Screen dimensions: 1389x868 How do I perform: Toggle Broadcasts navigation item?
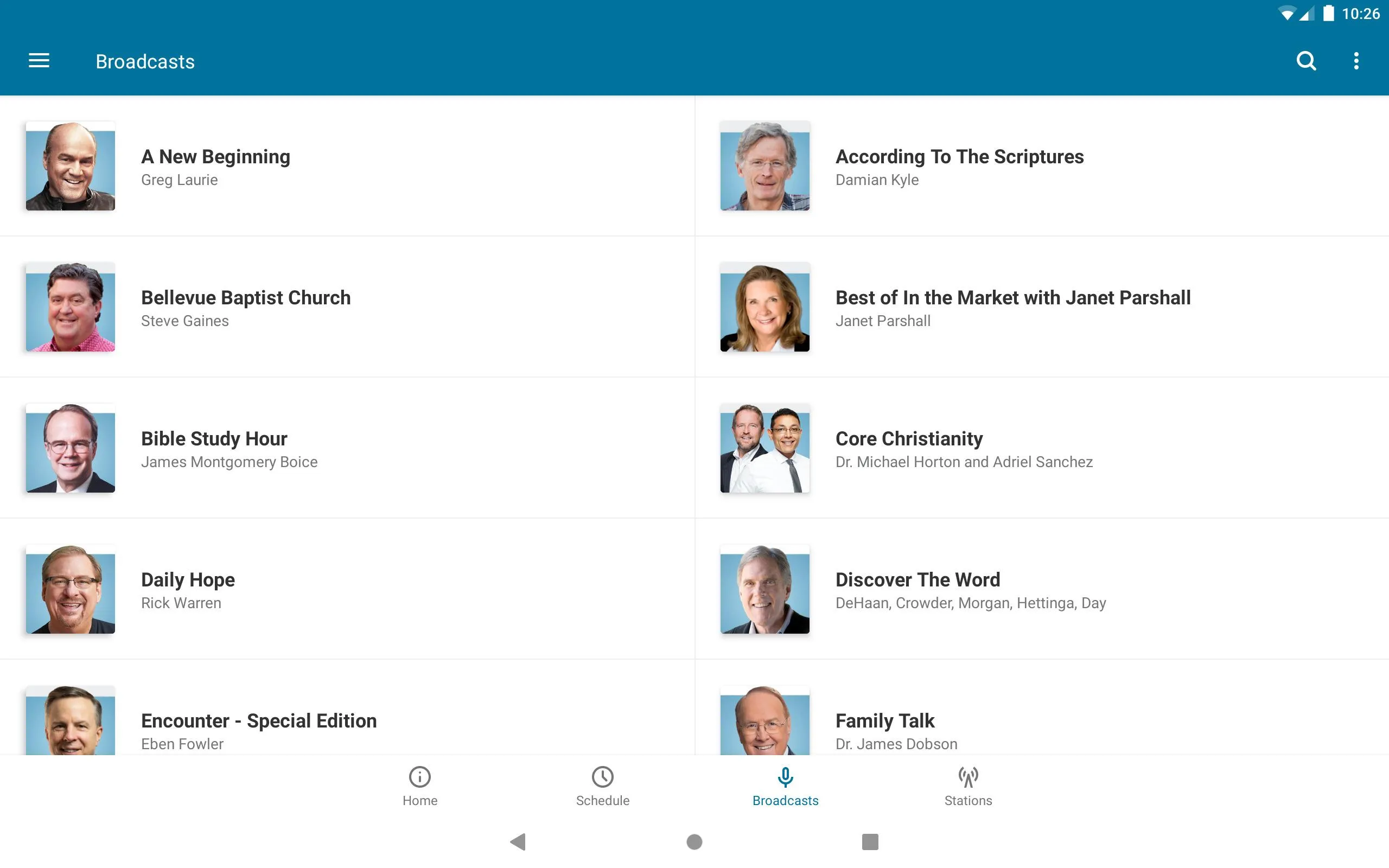click(x=785, y=786)
